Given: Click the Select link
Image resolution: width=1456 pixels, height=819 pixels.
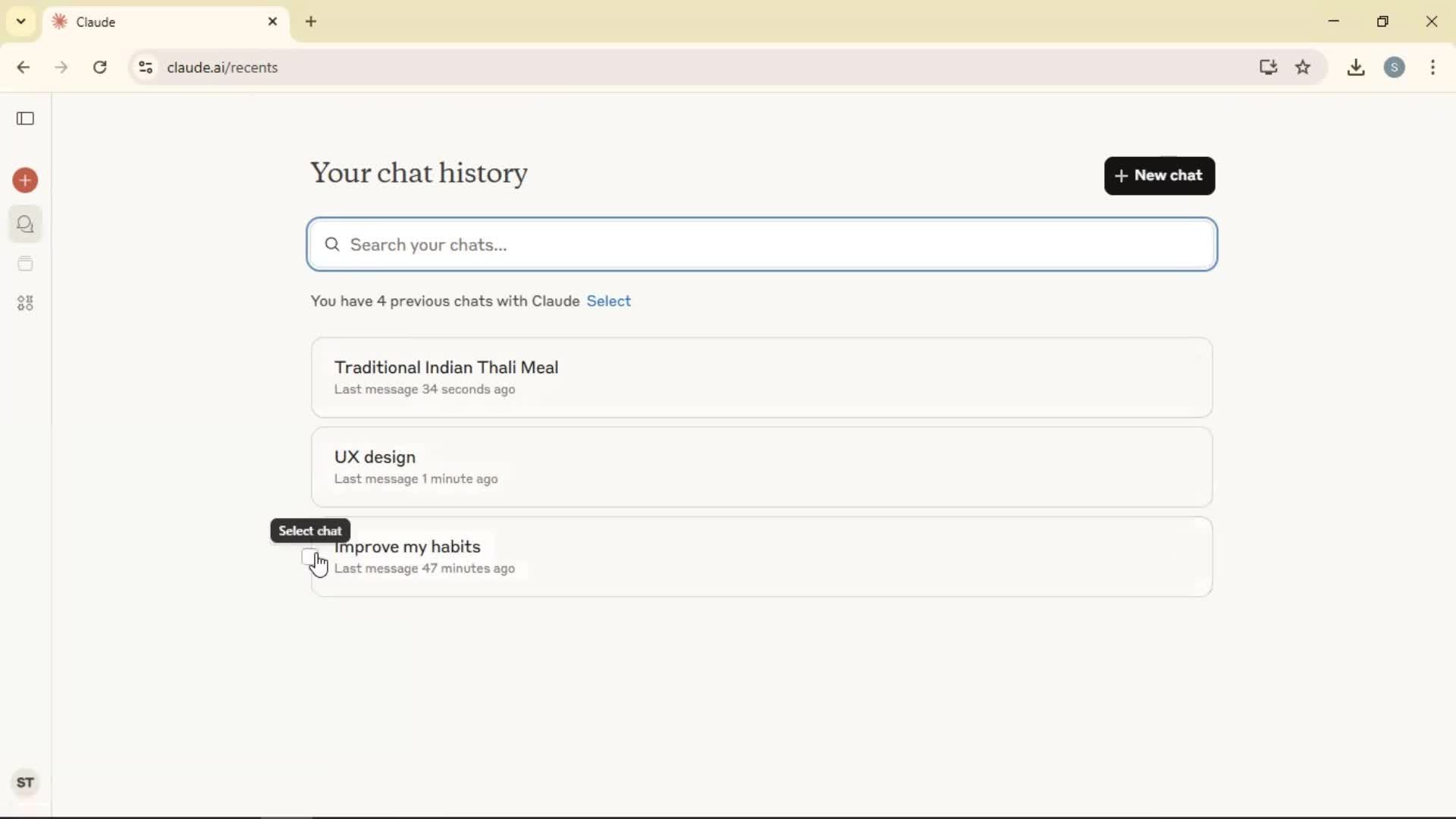Looking at the screenshot, I should [x=608, y=301].
